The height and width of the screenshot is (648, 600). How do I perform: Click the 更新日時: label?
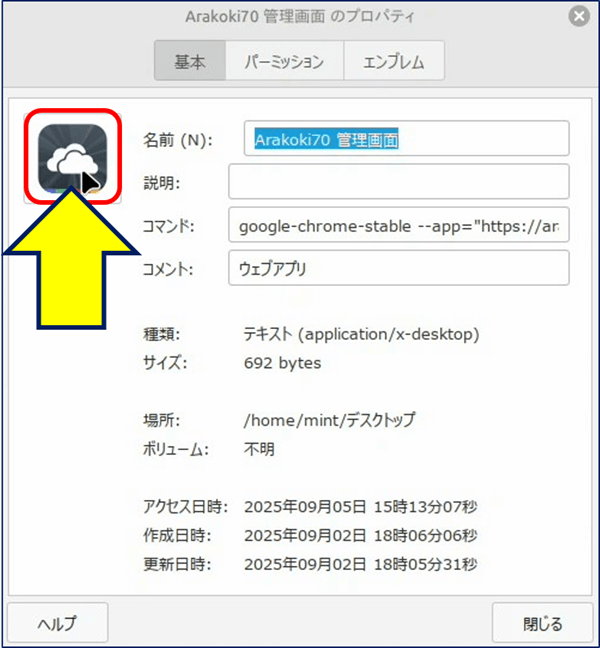tap(178, 564)
